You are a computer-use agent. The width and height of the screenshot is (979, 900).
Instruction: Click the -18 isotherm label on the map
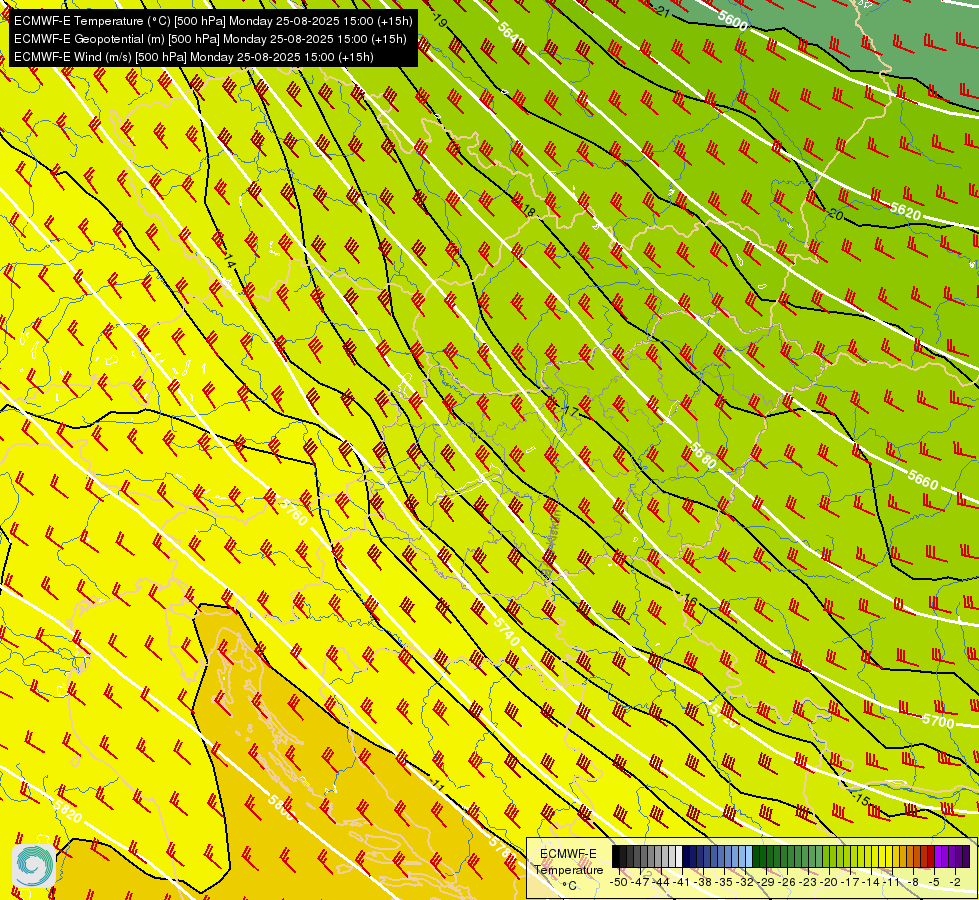pos(528,211)
